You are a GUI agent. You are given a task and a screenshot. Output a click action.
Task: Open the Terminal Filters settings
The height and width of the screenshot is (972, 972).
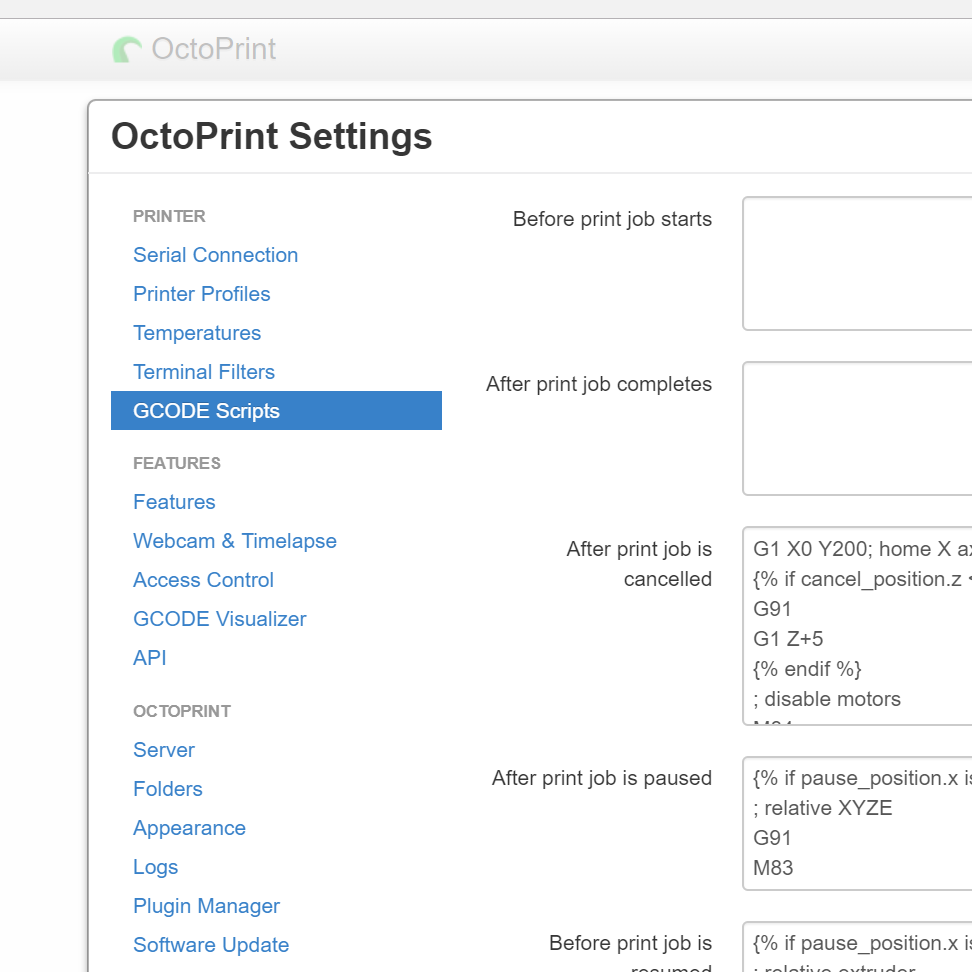(x=203, y=372)
